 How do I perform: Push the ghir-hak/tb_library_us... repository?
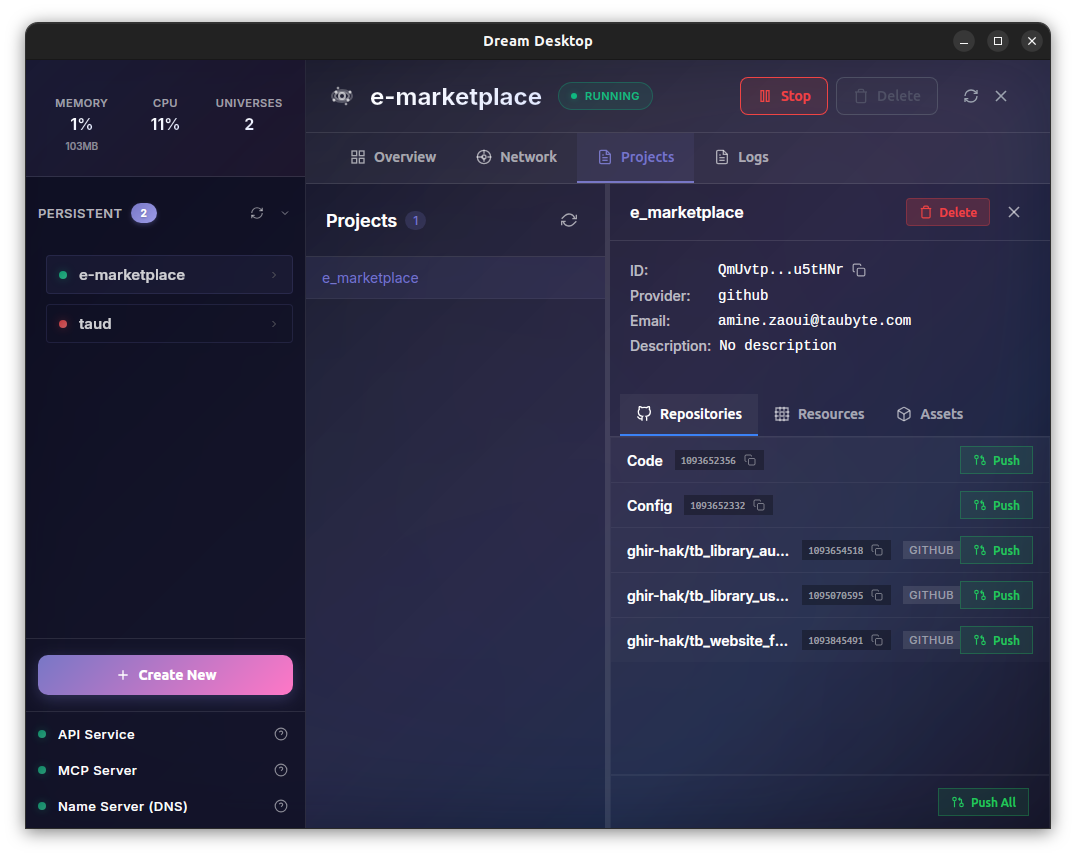(996, 595)
